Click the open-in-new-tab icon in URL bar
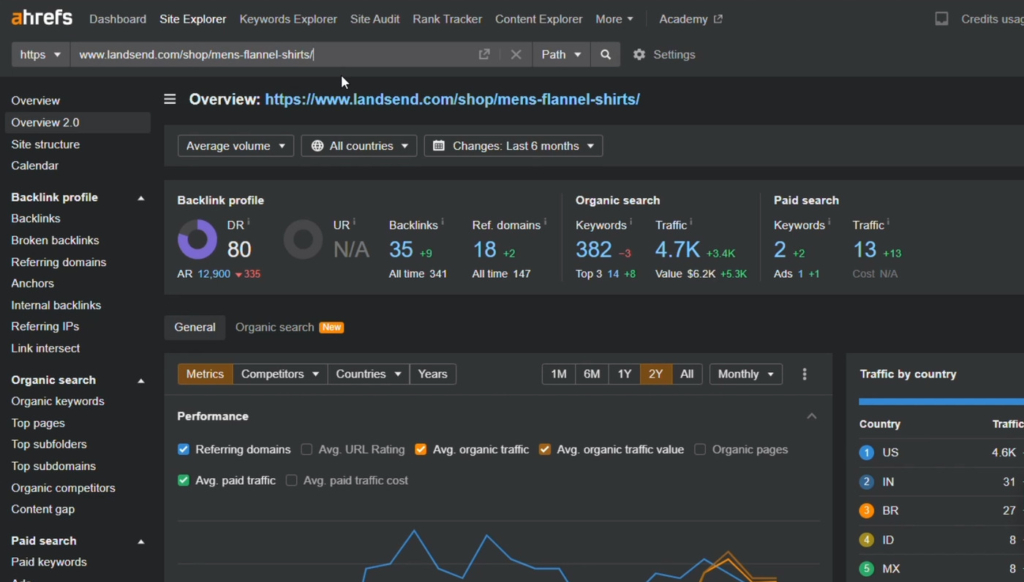The image size is (1024, 582). coord(484,54)
